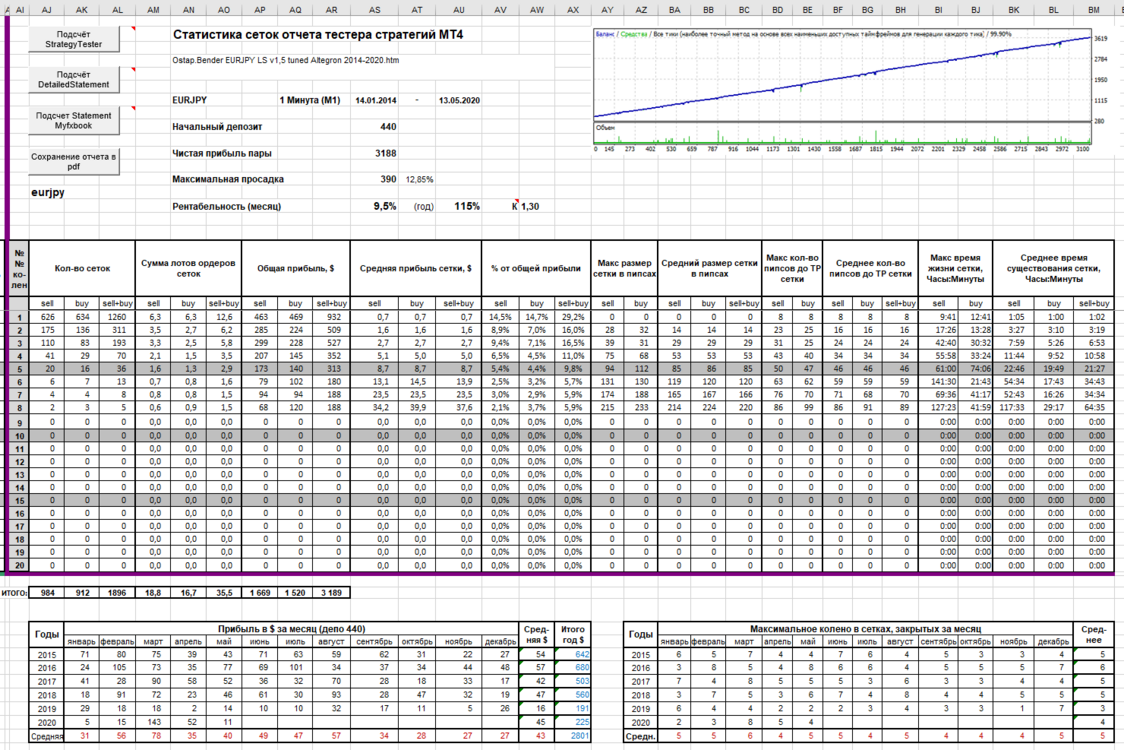The height and width of the screenshot is (750, 1124).
Task: Select Прибыль в $ за месяц header
Action: (291, 629)
